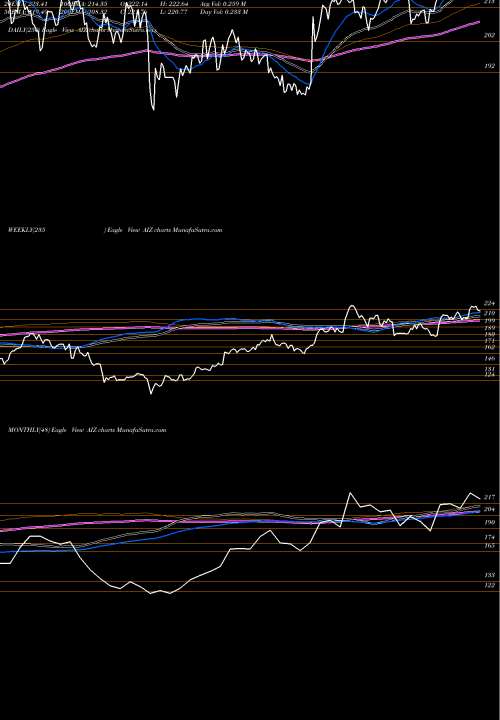The width and height of the screenshot is (500, 720).
Task: Select the 162 price label on weekly chart
Action: (489, 348)
